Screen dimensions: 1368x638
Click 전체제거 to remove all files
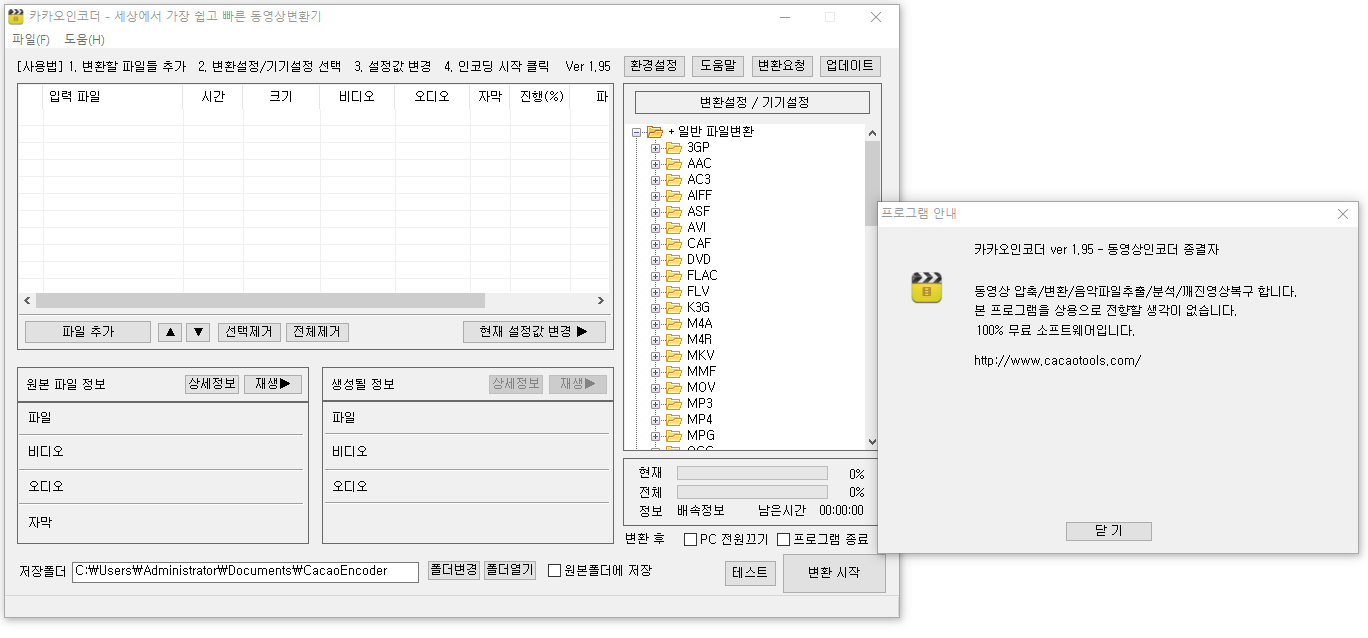tap(317, 332)
